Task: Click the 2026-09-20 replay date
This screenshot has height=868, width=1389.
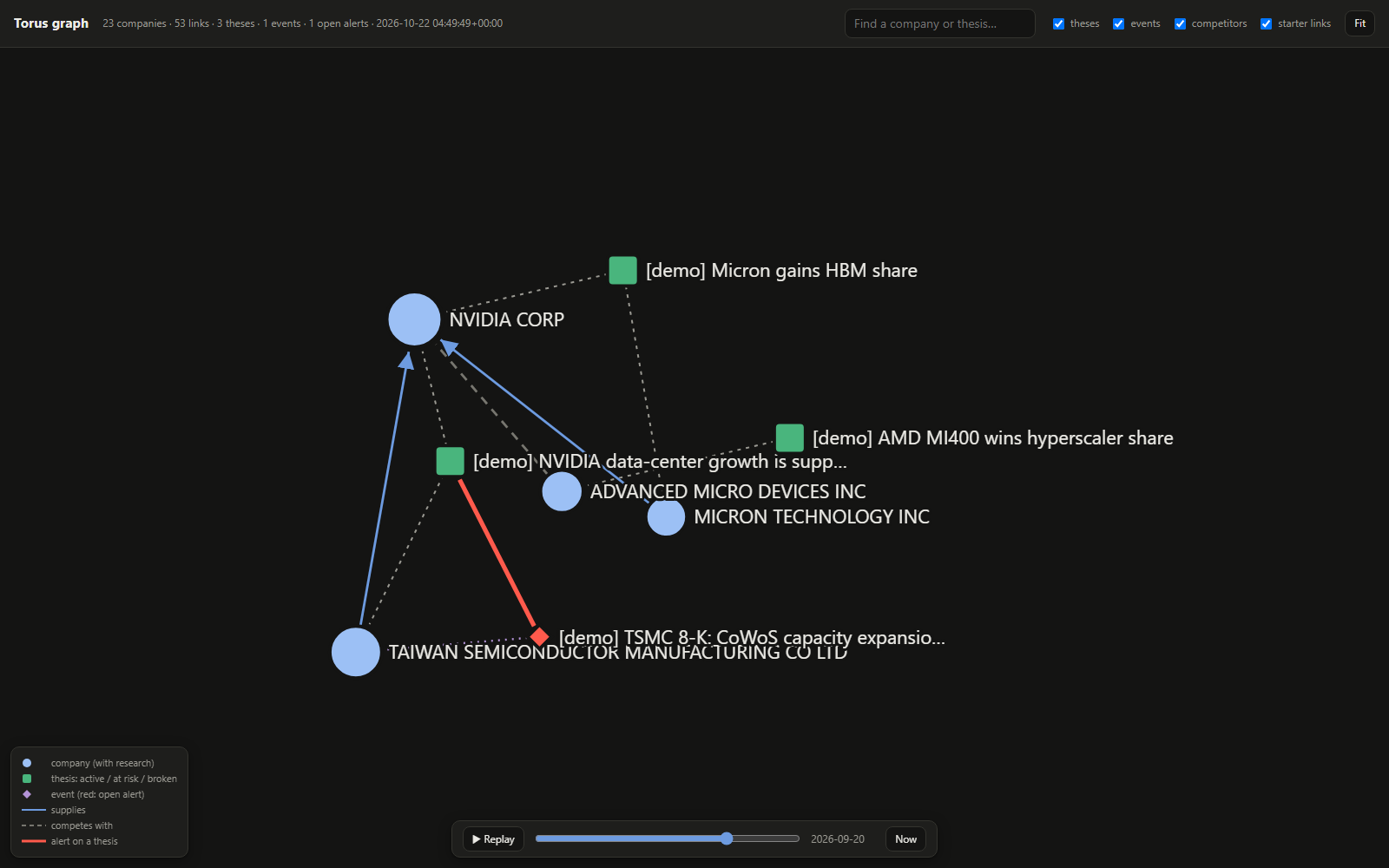Action: 838,839
